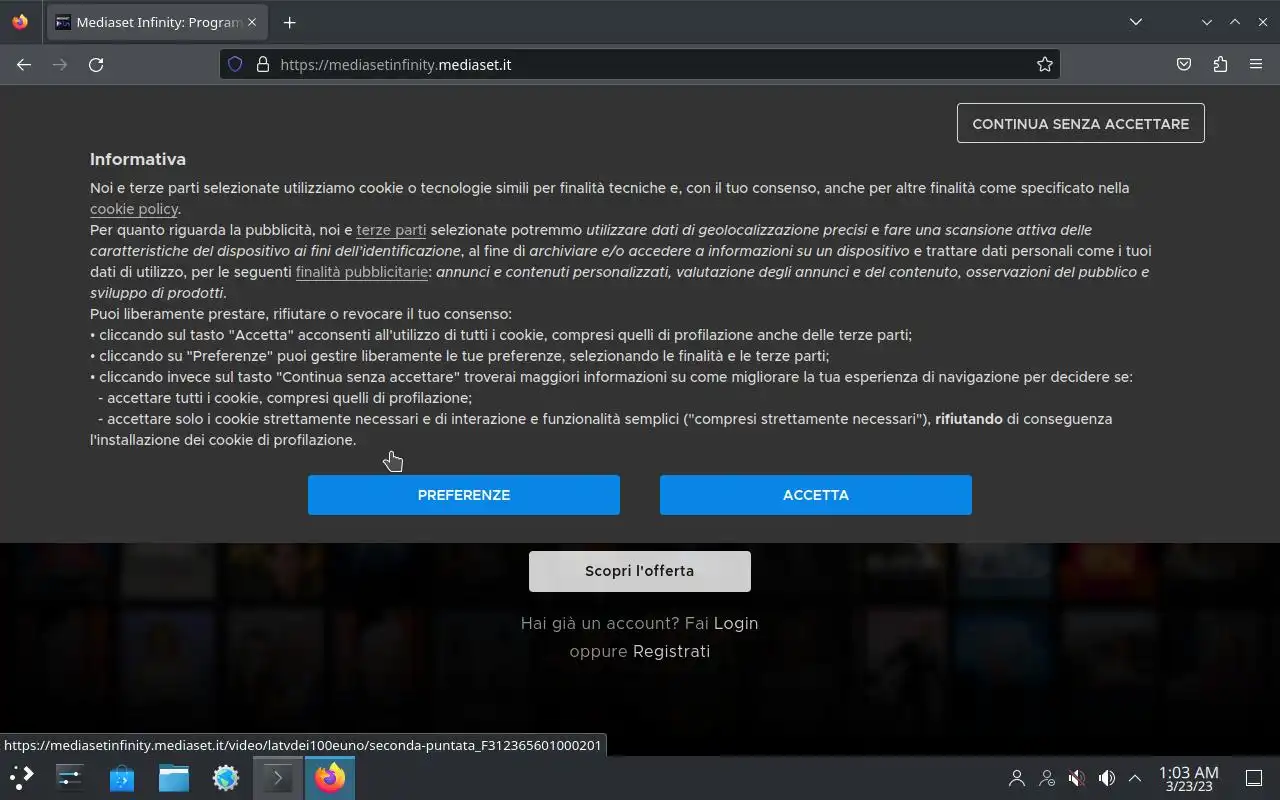This screenshot has width=1280, height=800.
Task: Open the terminal icon in taskbar
Action: [x=278, y=777]
